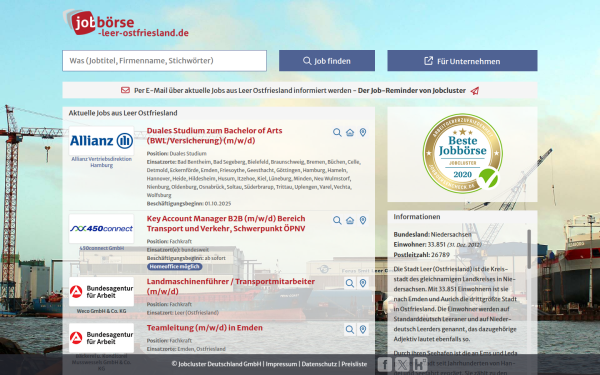Open the Preisliste footer link

pyautogui.click(x=354, y=364)
